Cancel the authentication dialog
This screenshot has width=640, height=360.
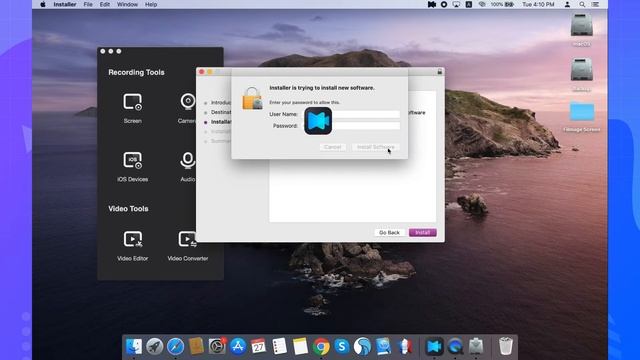pyautogui.click(x=333, y=147)
